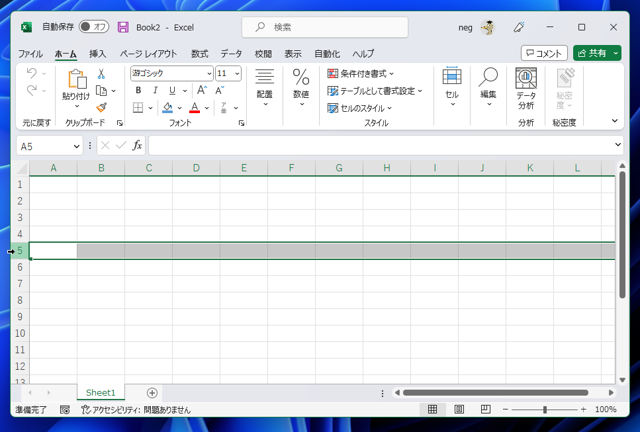Switch to the 数式 tab
640x432 pixels.
click(x=200, y=53)
